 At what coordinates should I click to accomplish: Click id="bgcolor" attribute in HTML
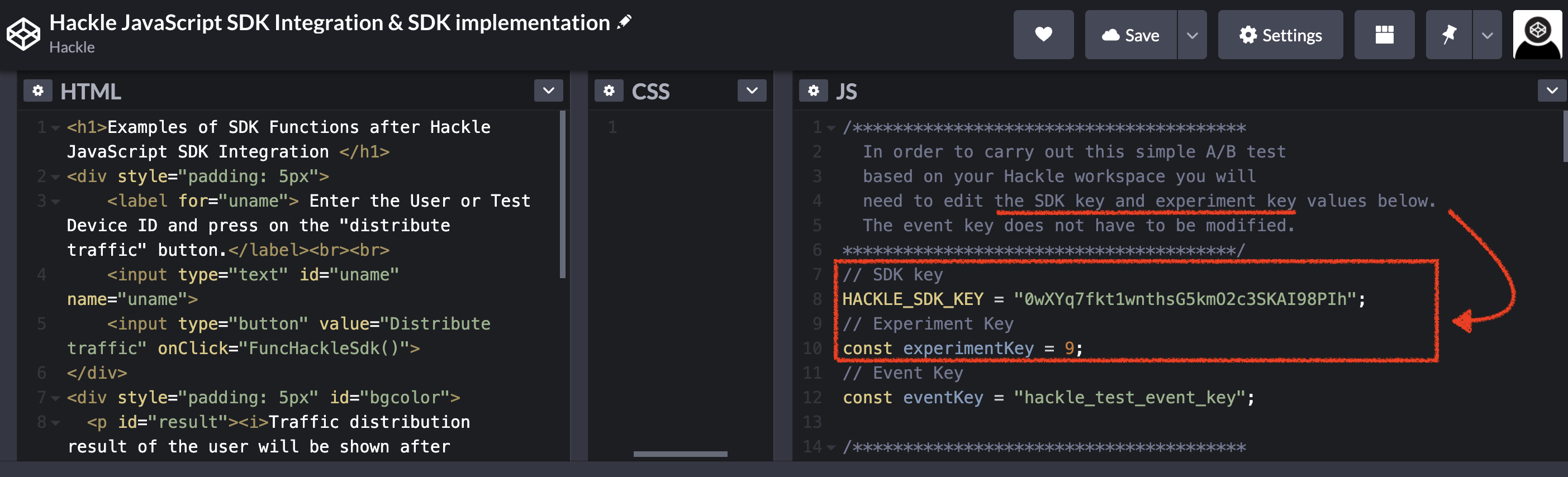[389, 398]
